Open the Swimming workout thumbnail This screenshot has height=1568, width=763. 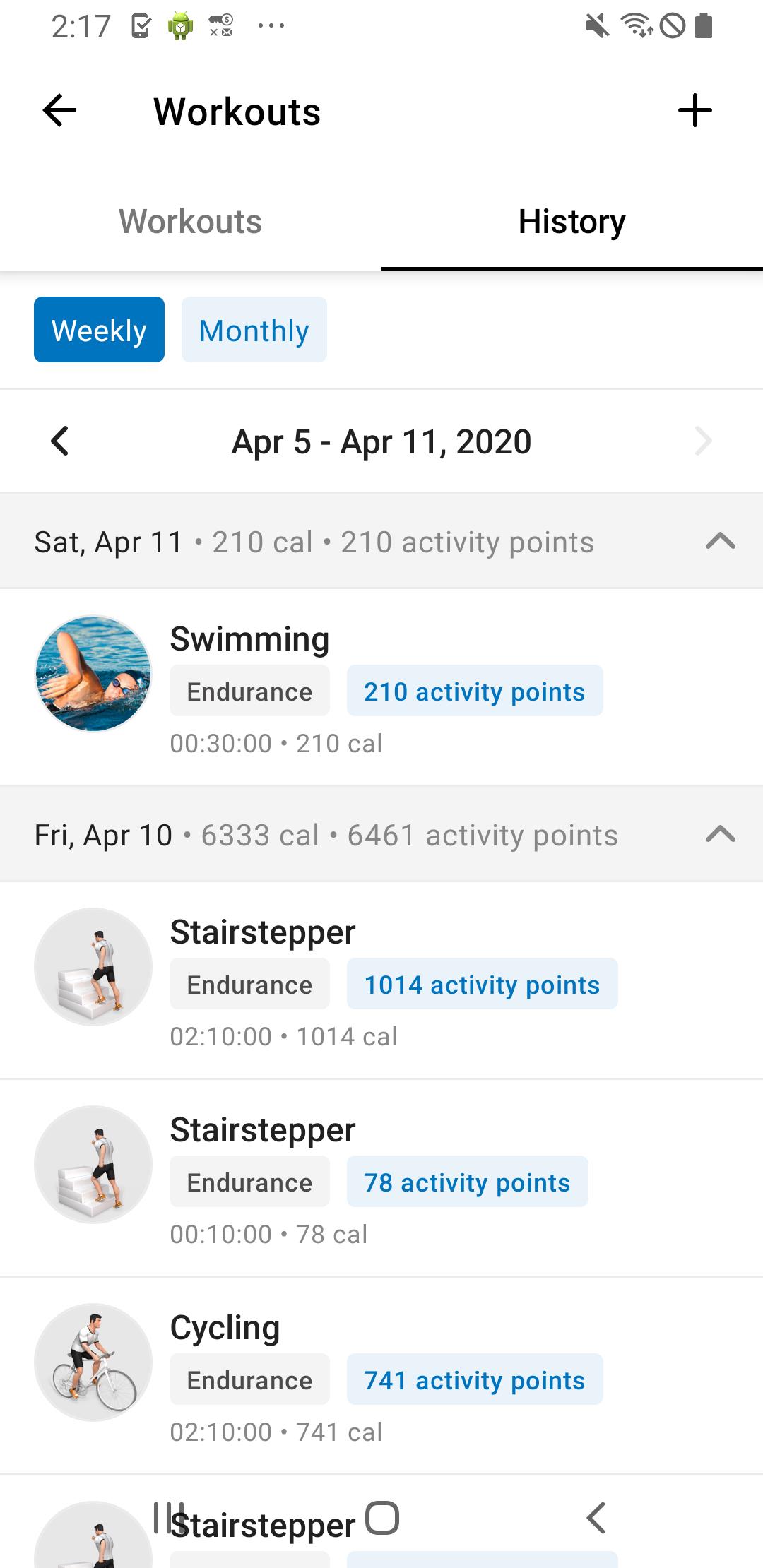pos(93,673)
